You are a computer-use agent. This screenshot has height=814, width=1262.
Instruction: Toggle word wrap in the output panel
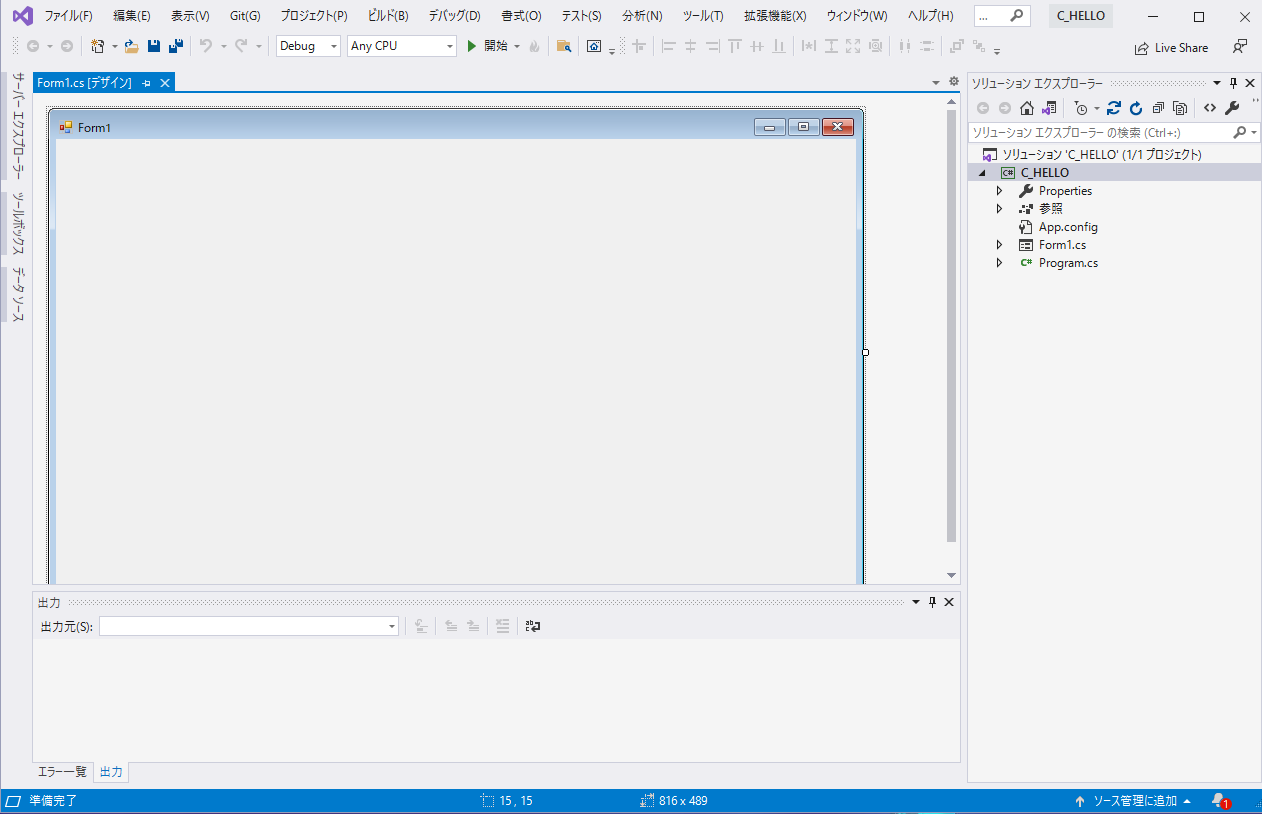tap(533, 626)
